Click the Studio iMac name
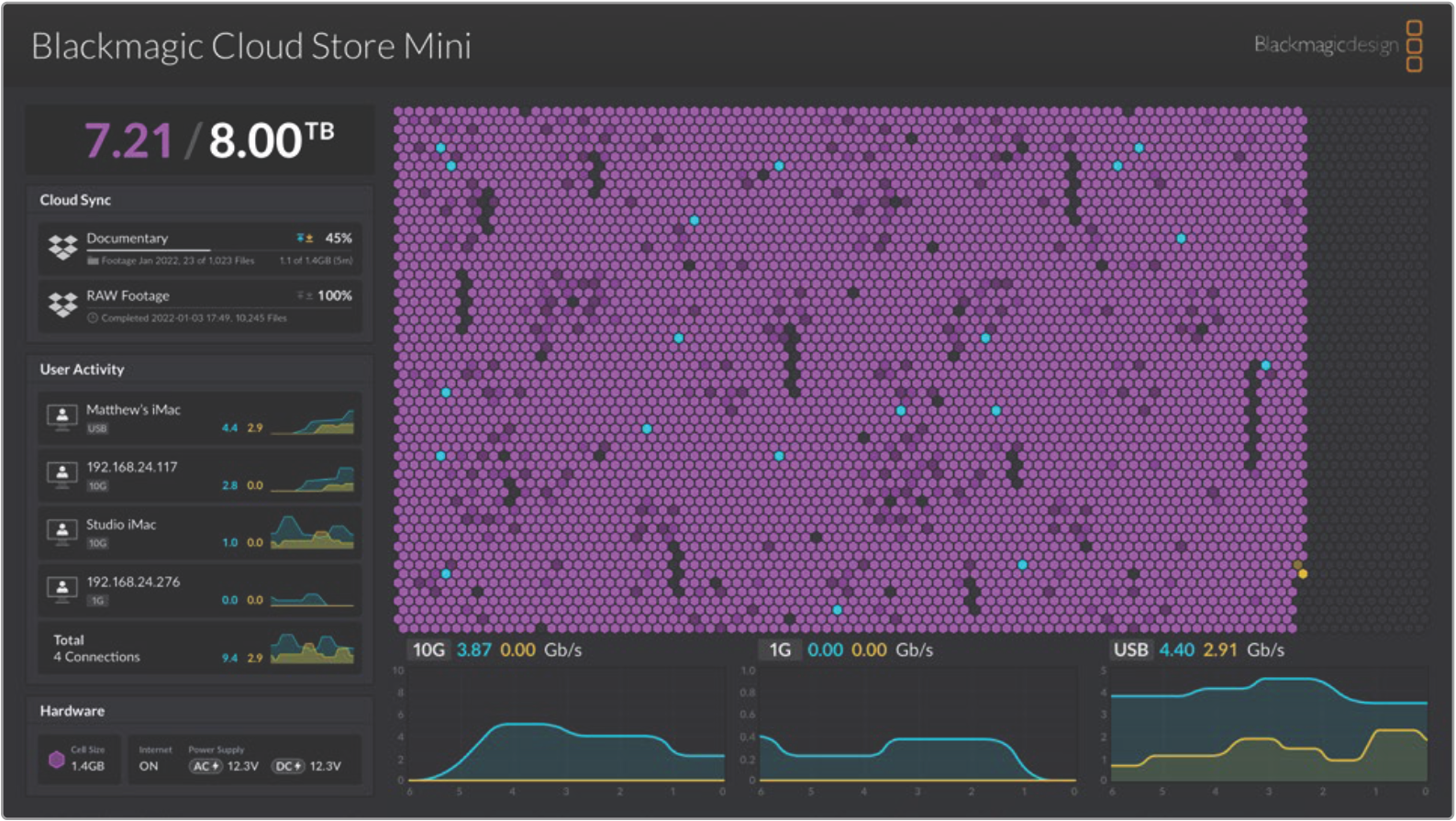The image size is (1456, 821). [x=121, y=525]
